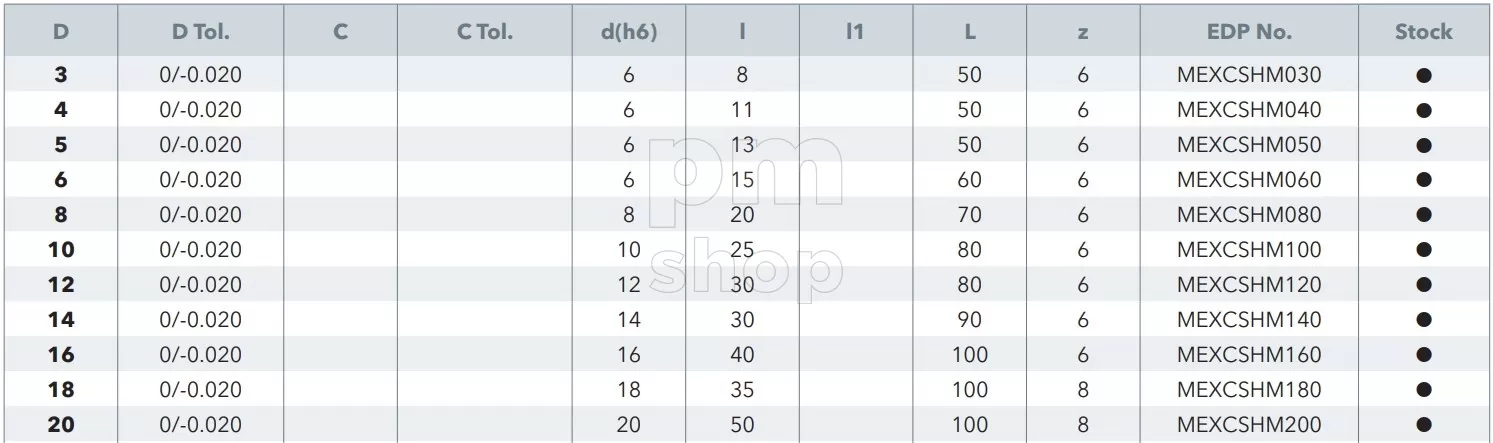1493x443 pixels.
Task: Click the stock dot for MEXCSHM060
Action: [x=1424, y=180]
